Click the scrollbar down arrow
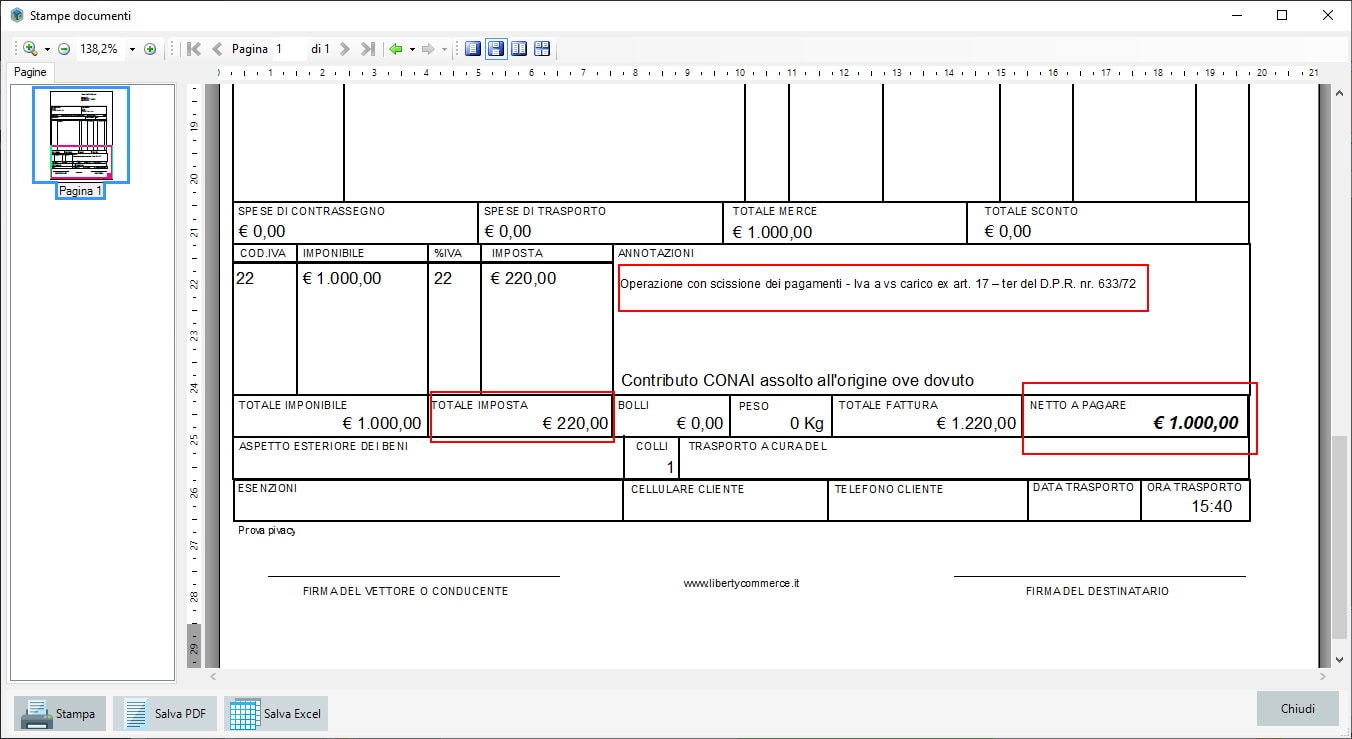Viewport: 1352px width, 739px height. tap(1340, 660)
